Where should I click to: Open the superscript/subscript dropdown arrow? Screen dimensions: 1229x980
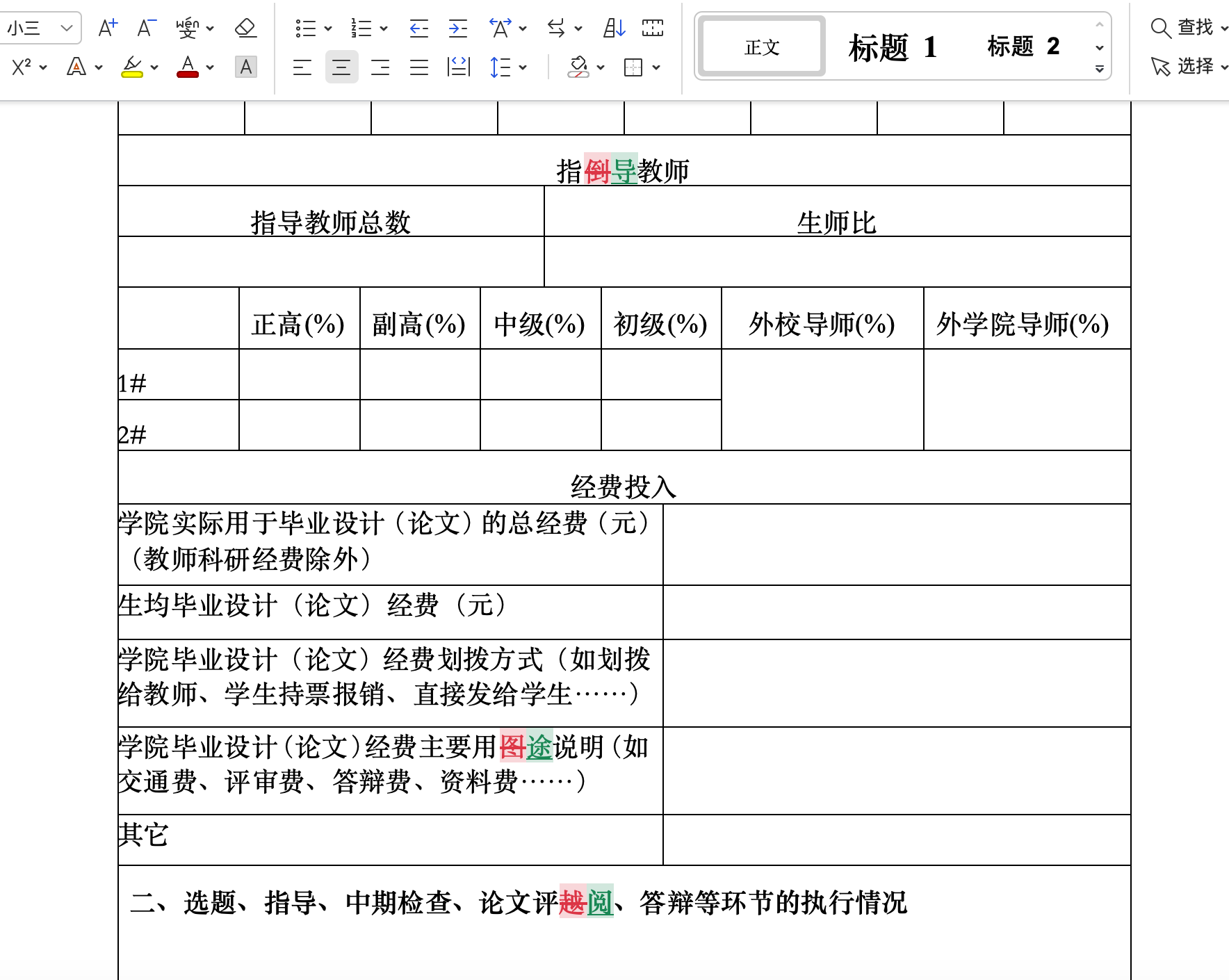click(43, 67)
